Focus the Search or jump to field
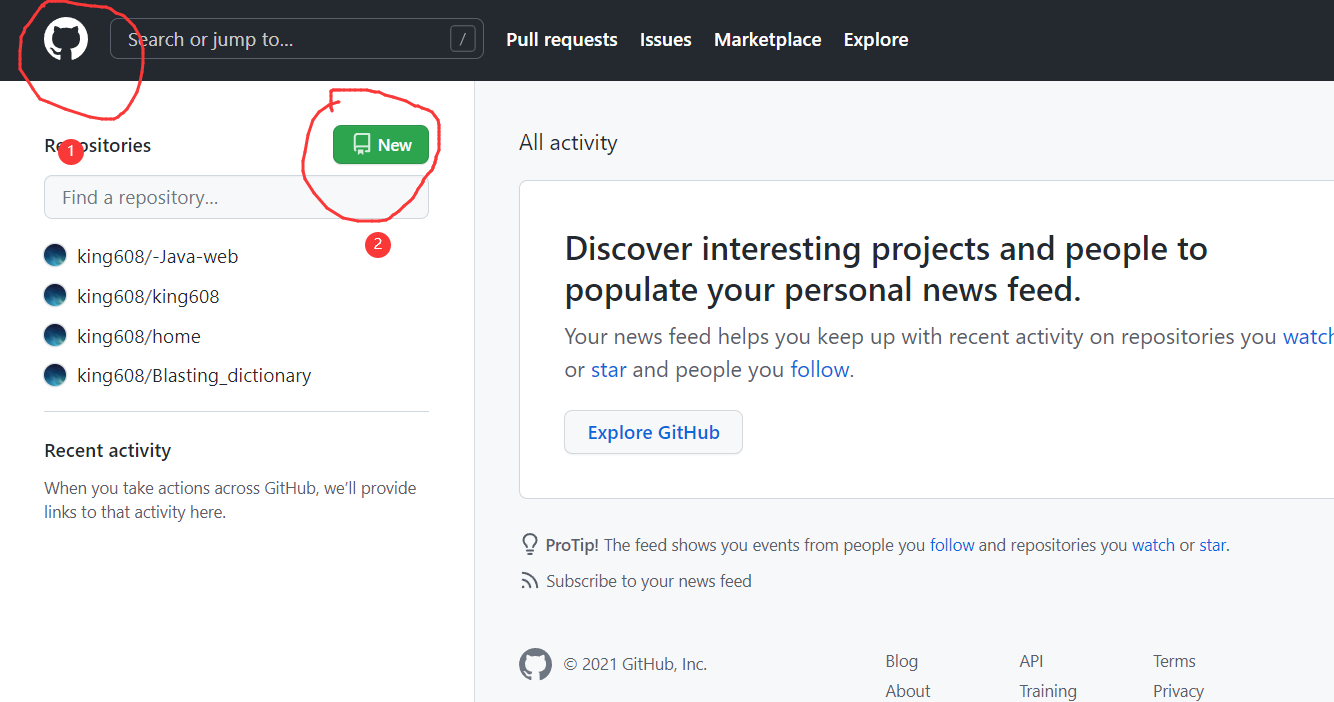This screenshot has height=702, width=1334. [297, 39]
